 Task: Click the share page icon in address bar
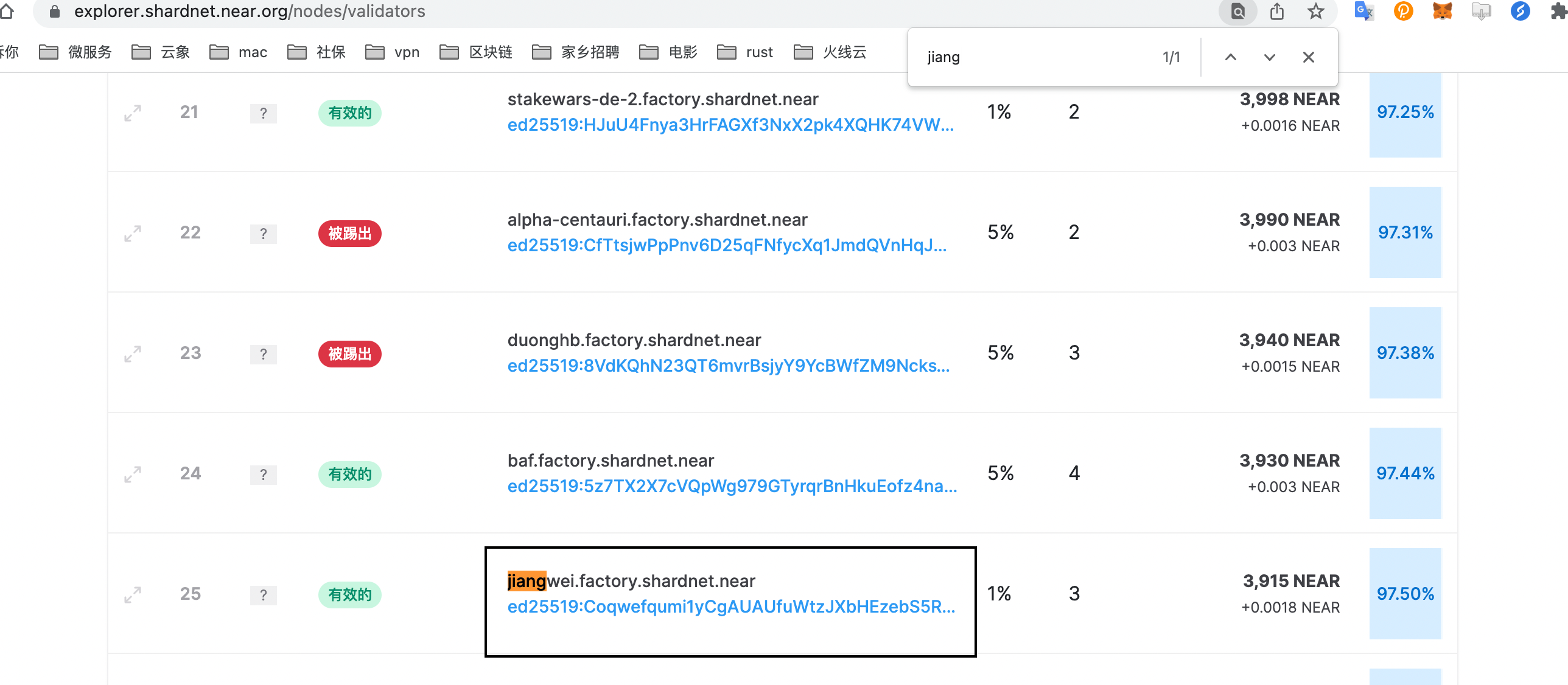(1277, 12)
